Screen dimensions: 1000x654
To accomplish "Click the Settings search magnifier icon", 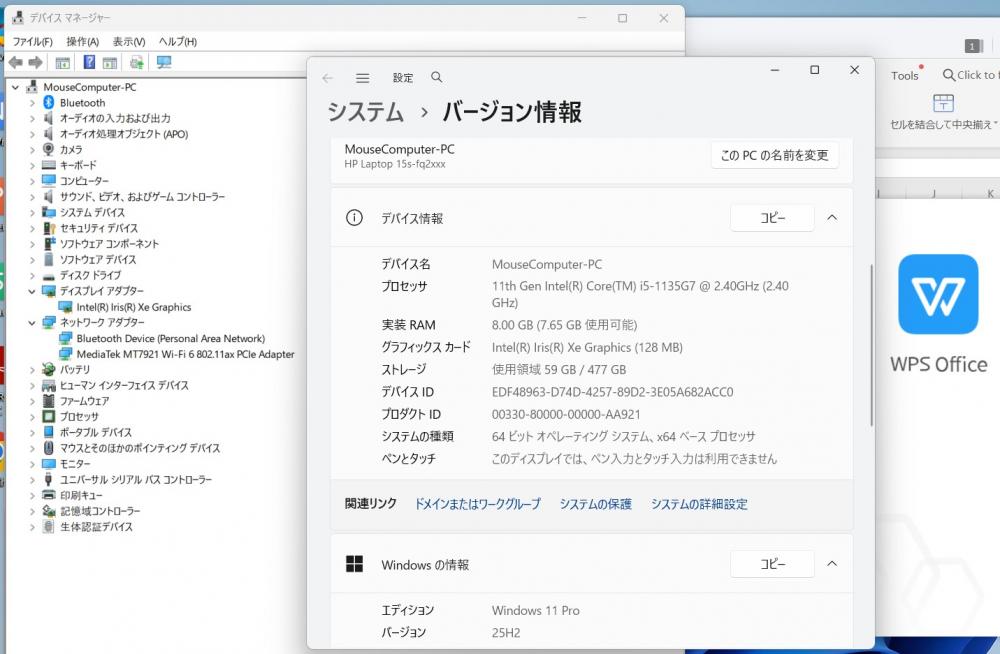I will coord(436,78).
